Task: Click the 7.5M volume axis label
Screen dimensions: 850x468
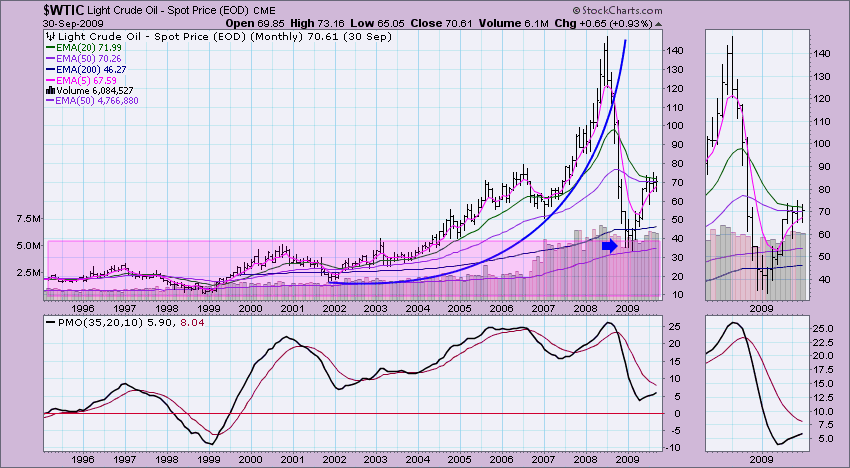Action: pyautogui.click(x=30, y=219)
